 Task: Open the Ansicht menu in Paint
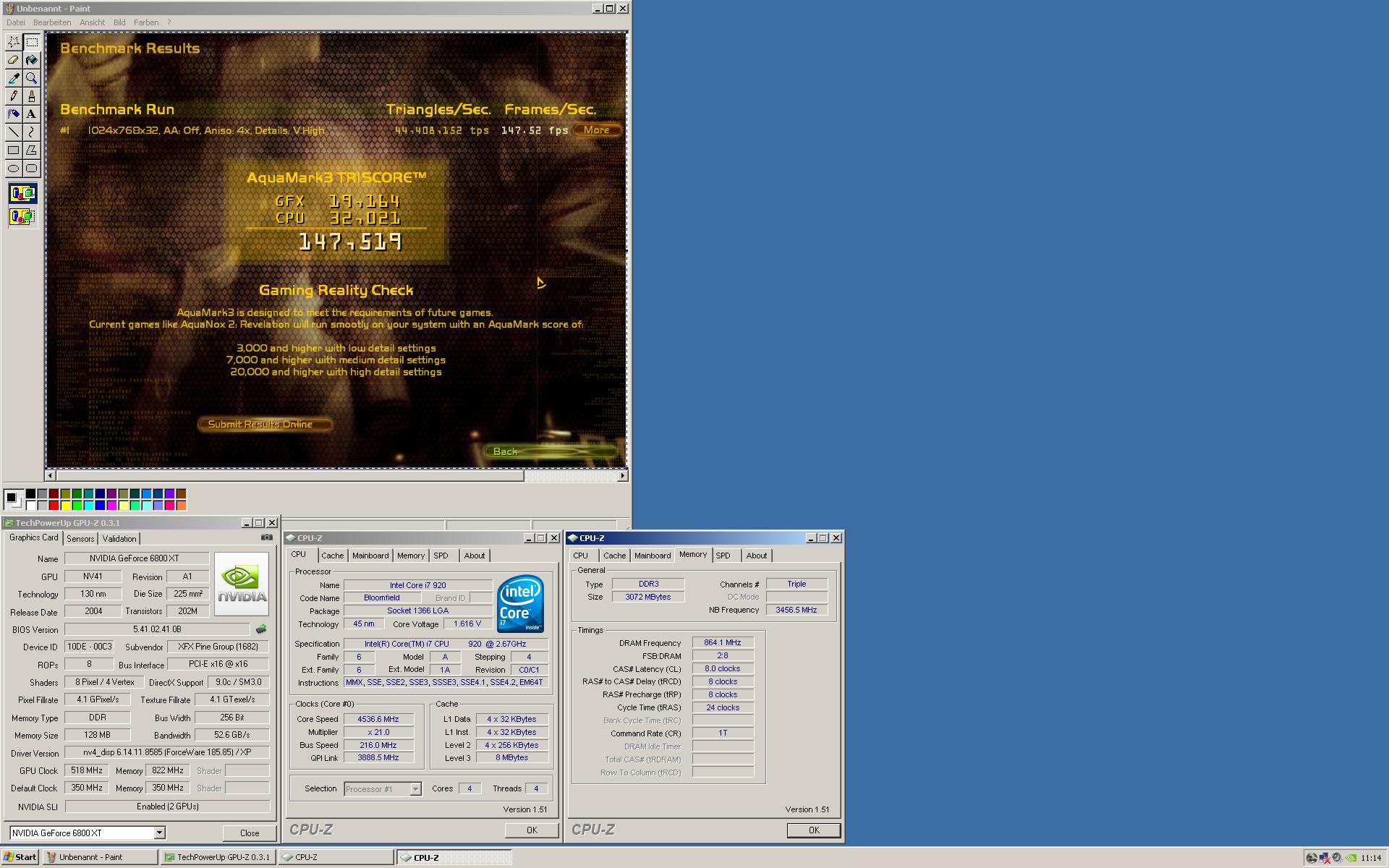pos(93,22)
